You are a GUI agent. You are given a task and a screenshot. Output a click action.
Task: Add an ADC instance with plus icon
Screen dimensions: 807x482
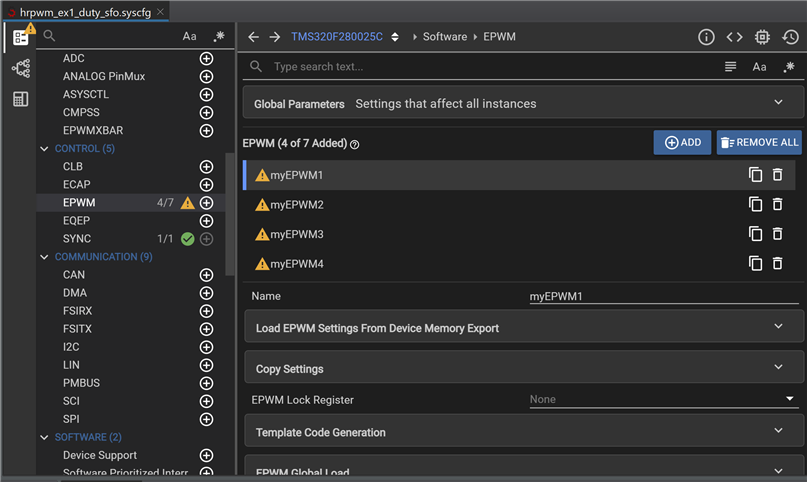tap(207, 59)
